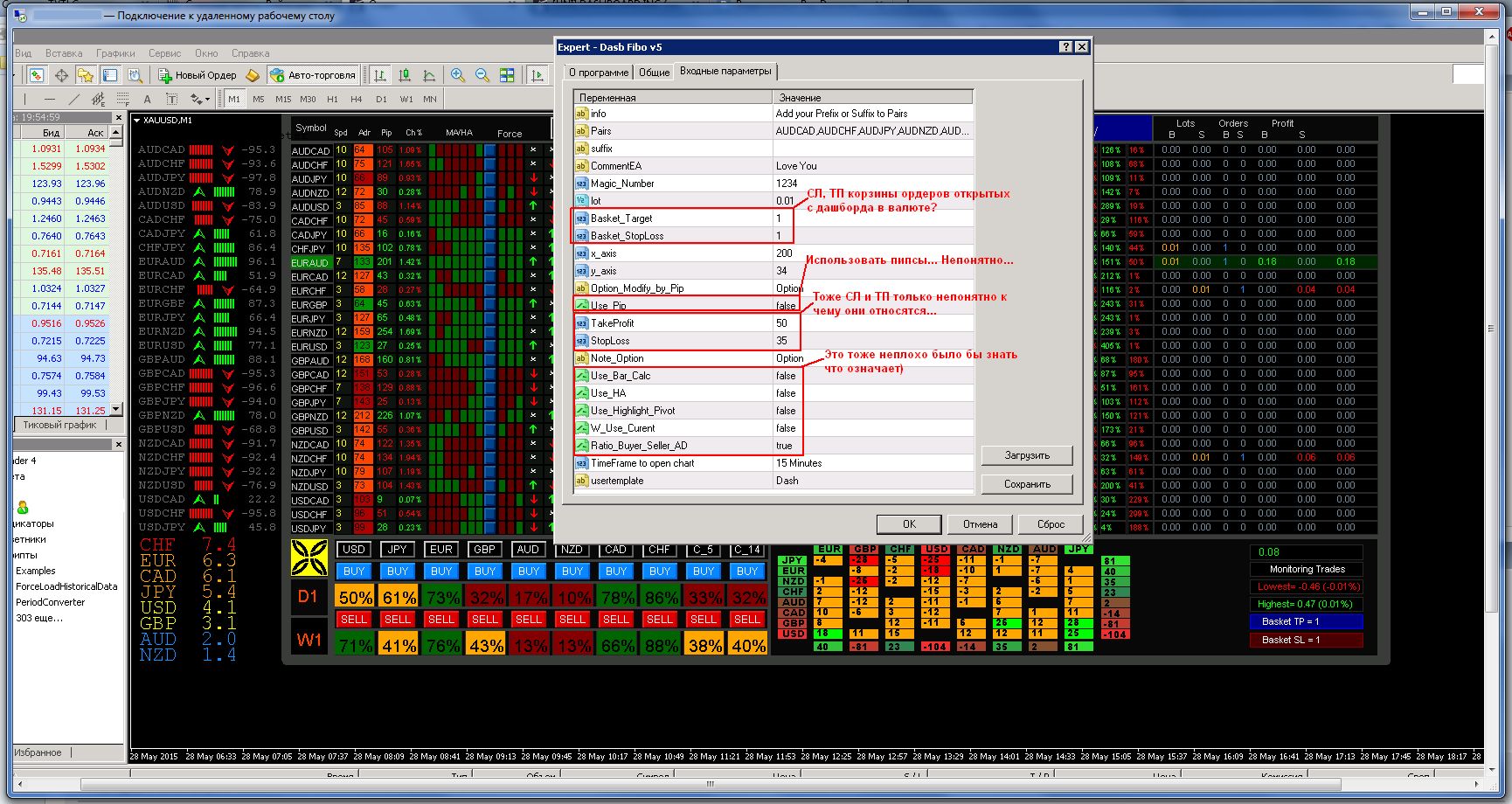Open the Navigator favorites star icon
The width and height of the screenshot is (1512, 804).
click(85, 75)
